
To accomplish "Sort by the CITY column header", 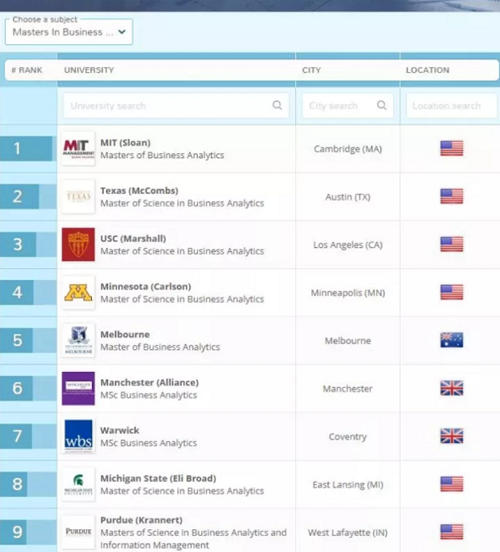I will click(312, 70).
